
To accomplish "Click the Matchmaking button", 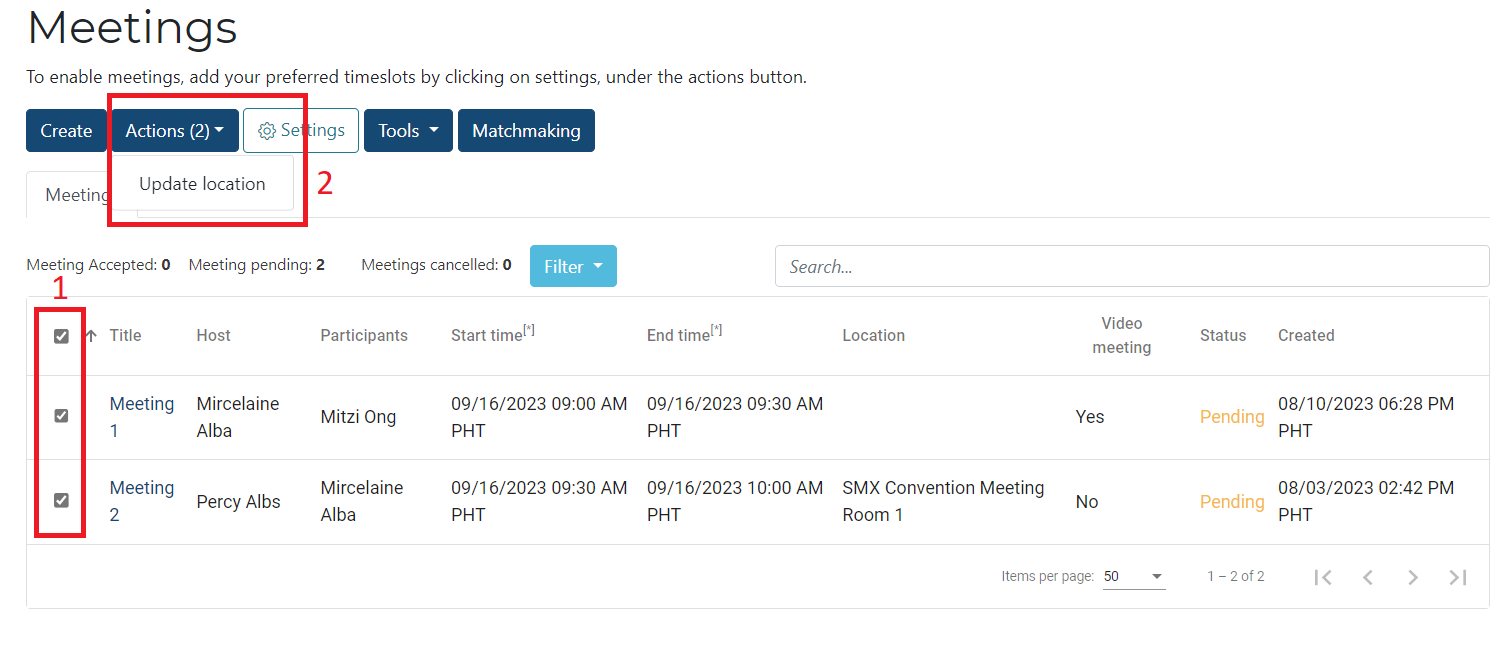I will [x=526, y=130].
